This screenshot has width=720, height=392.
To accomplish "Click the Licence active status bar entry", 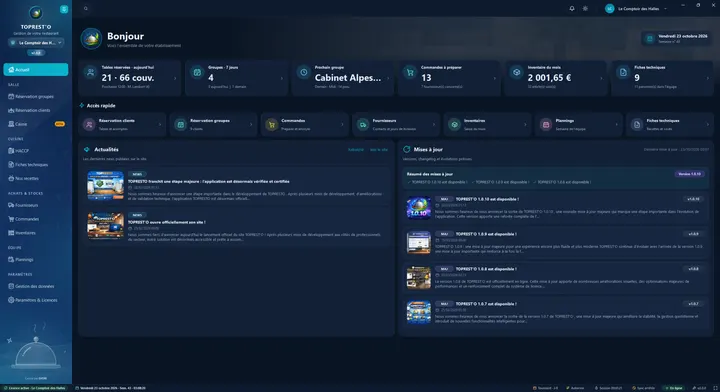I will pyautogui.click(x=34, y=388).
